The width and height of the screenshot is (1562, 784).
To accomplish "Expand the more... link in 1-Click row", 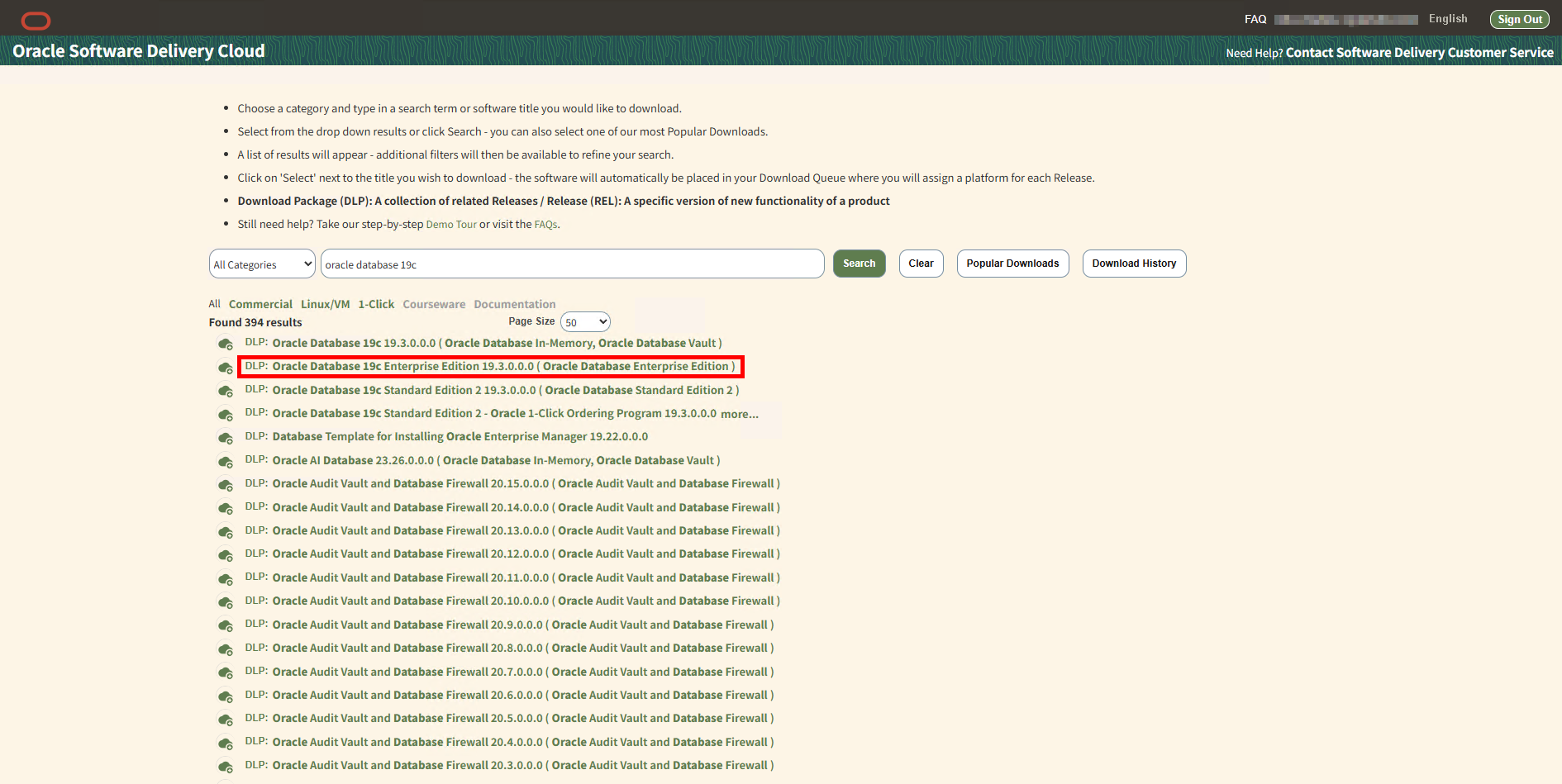I will point(740,414).
